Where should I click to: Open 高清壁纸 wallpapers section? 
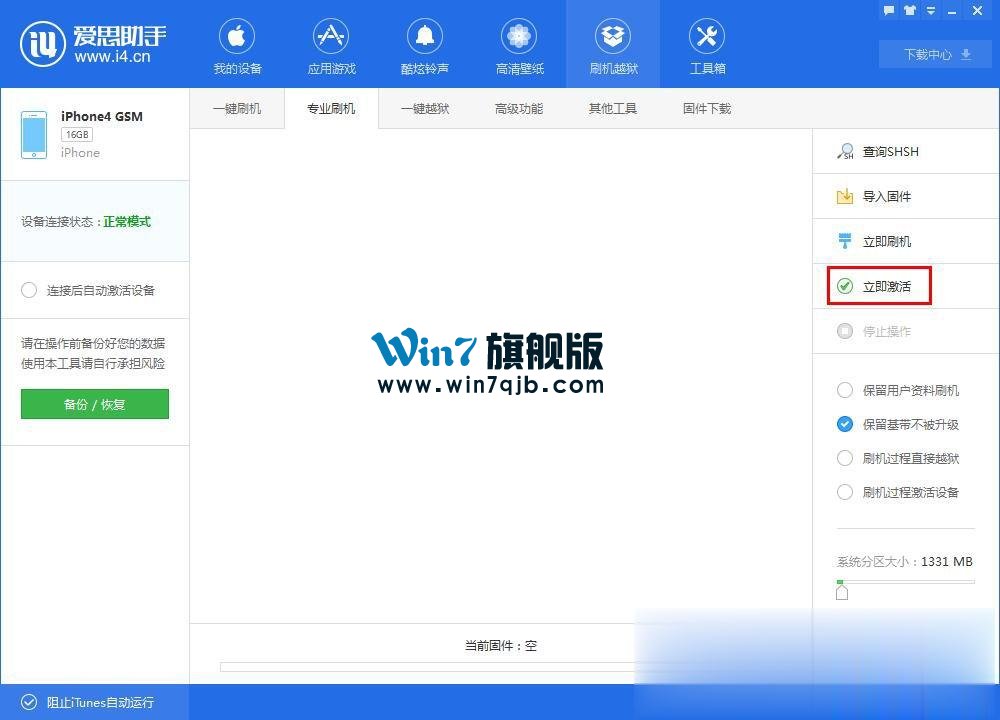click(519, 46)
